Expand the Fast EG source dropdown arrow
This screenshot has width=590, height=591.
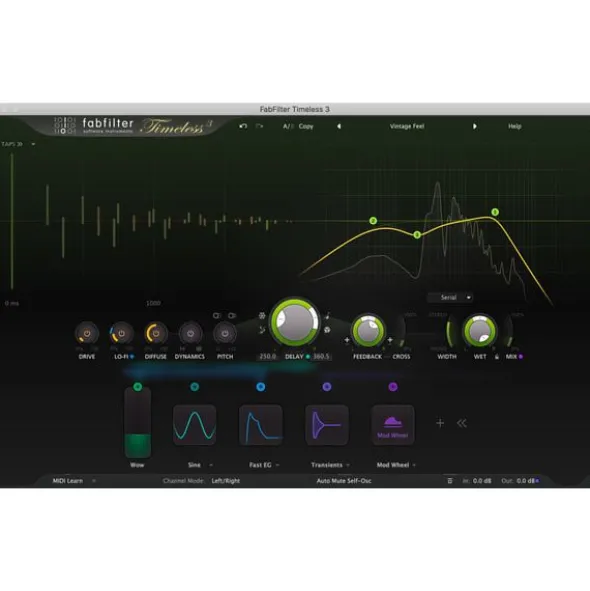277,465
